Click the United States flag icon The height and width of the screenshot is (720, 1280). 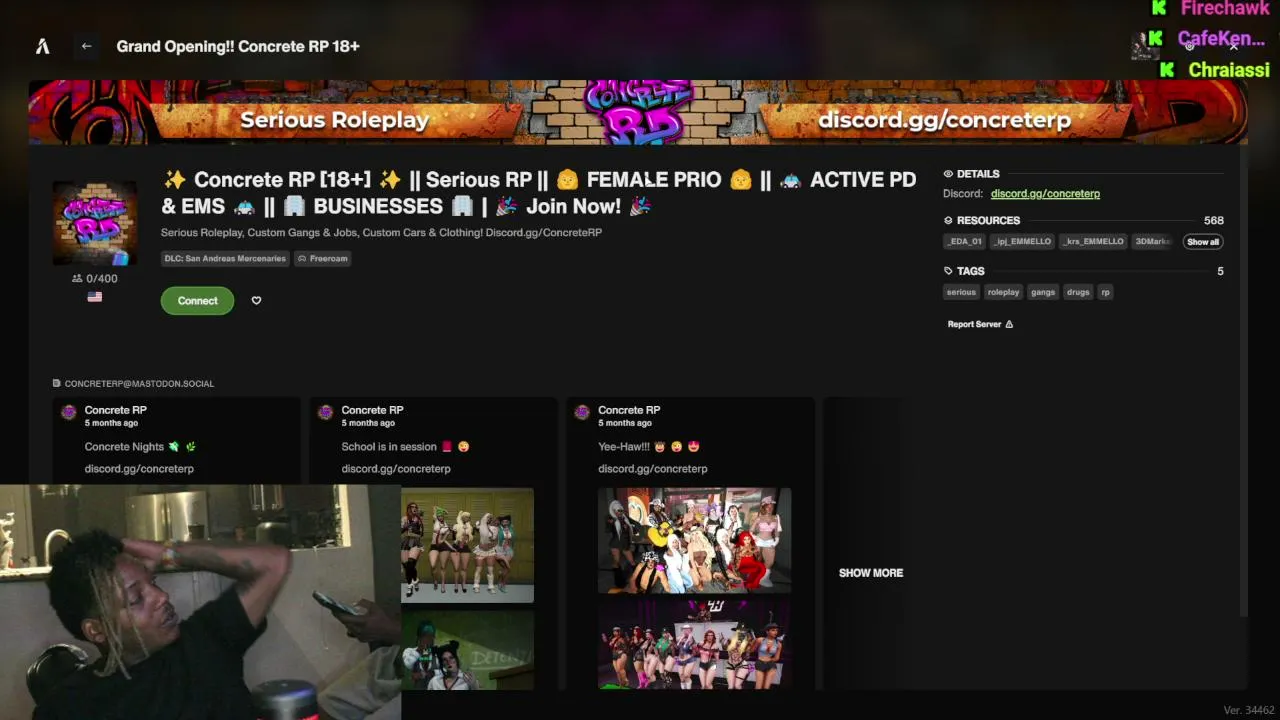point(95,297)
